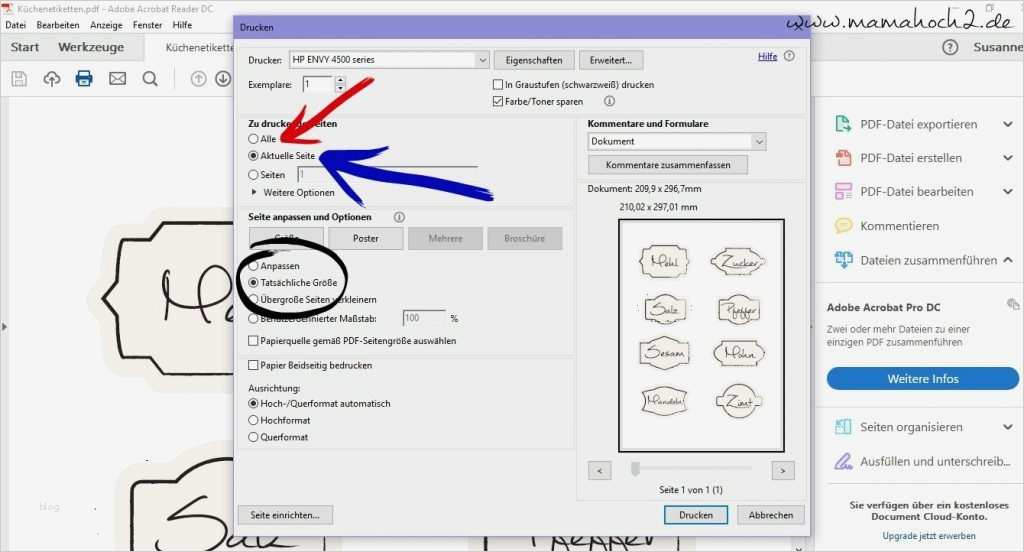Image resolution: width=1024 pixels, height=552 pixels.
Task: Switch to the Werkzeuge tab
Action: [91, 47]
